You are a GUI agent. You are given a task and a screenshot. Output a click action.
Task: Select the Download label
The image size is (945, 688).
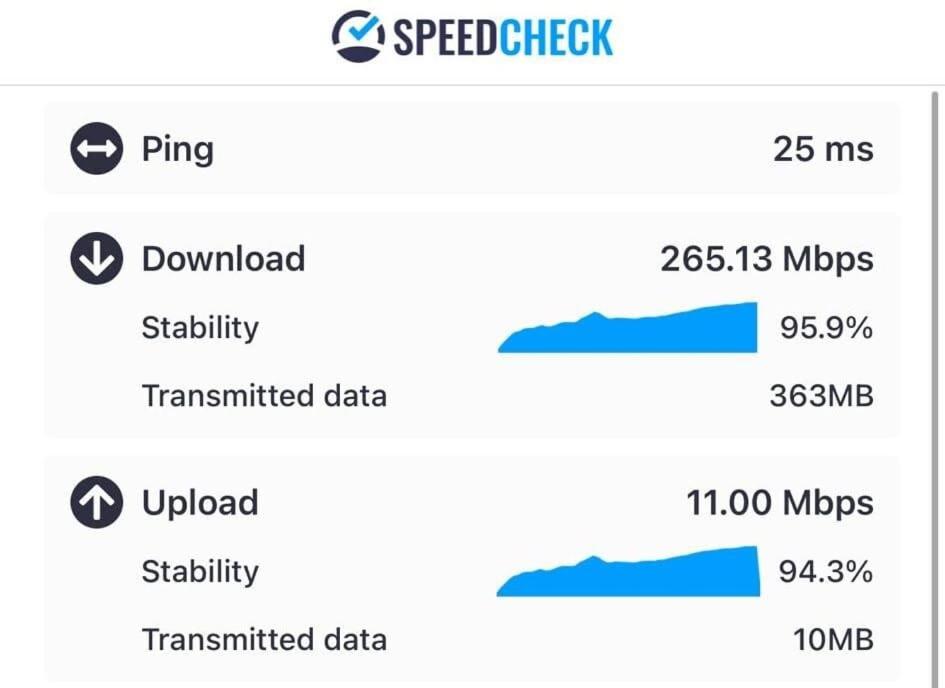(x=224, y=259)
